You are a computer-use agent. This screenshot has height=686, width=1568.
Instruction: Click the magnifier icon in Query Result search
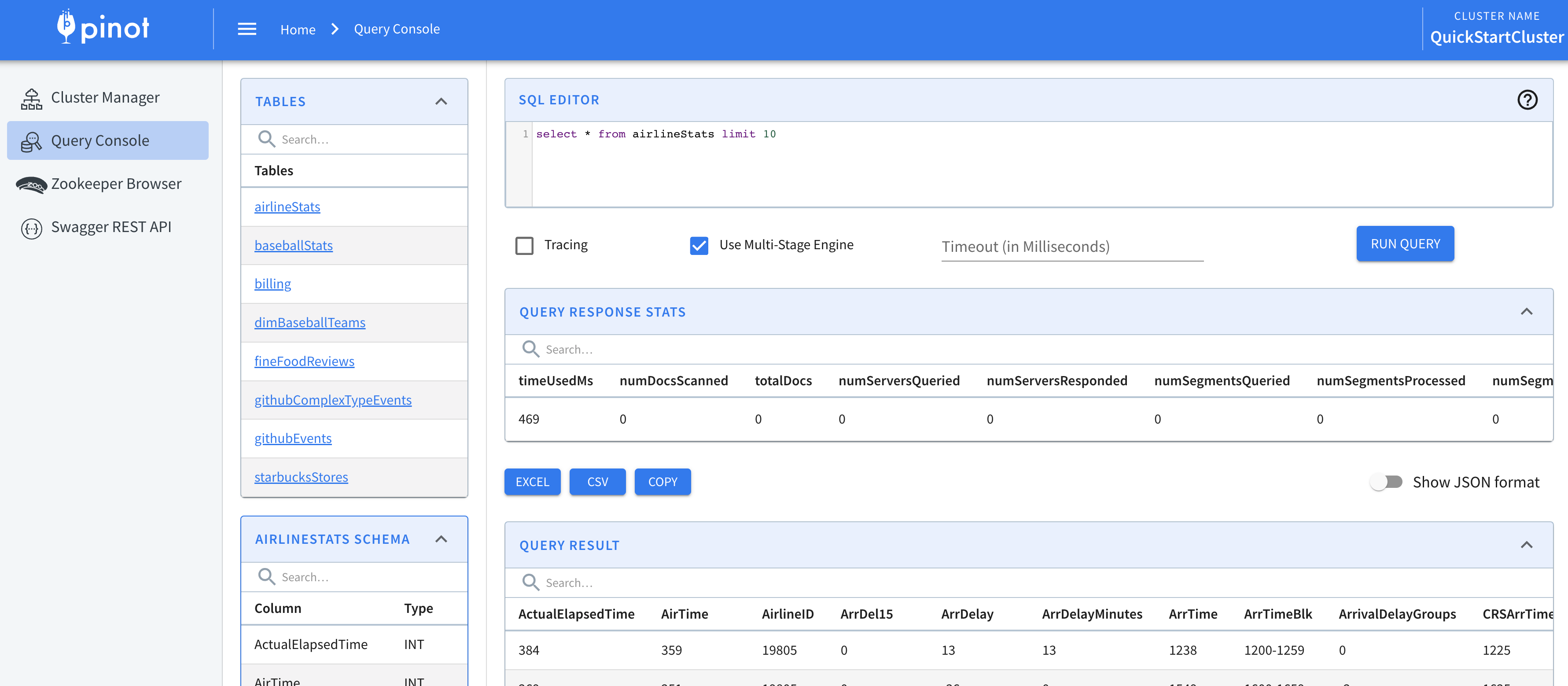click(530, 582)
